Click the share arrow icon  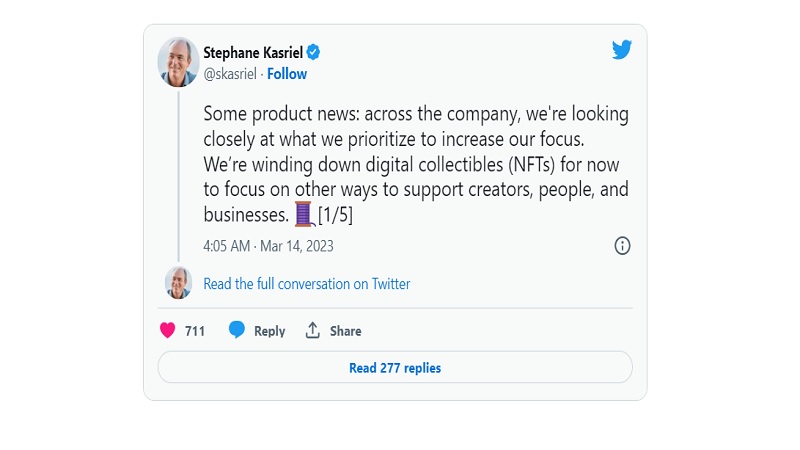pyautogui.click(x=313, y=331)
